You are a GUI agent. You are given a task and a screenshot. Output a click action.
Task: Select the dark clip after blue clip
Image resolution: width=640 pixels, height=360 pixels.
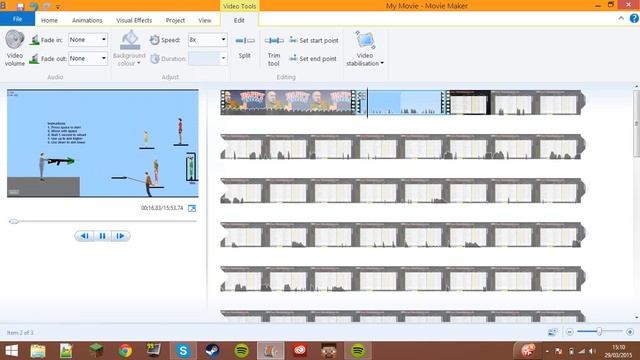[x=469, y=102]
